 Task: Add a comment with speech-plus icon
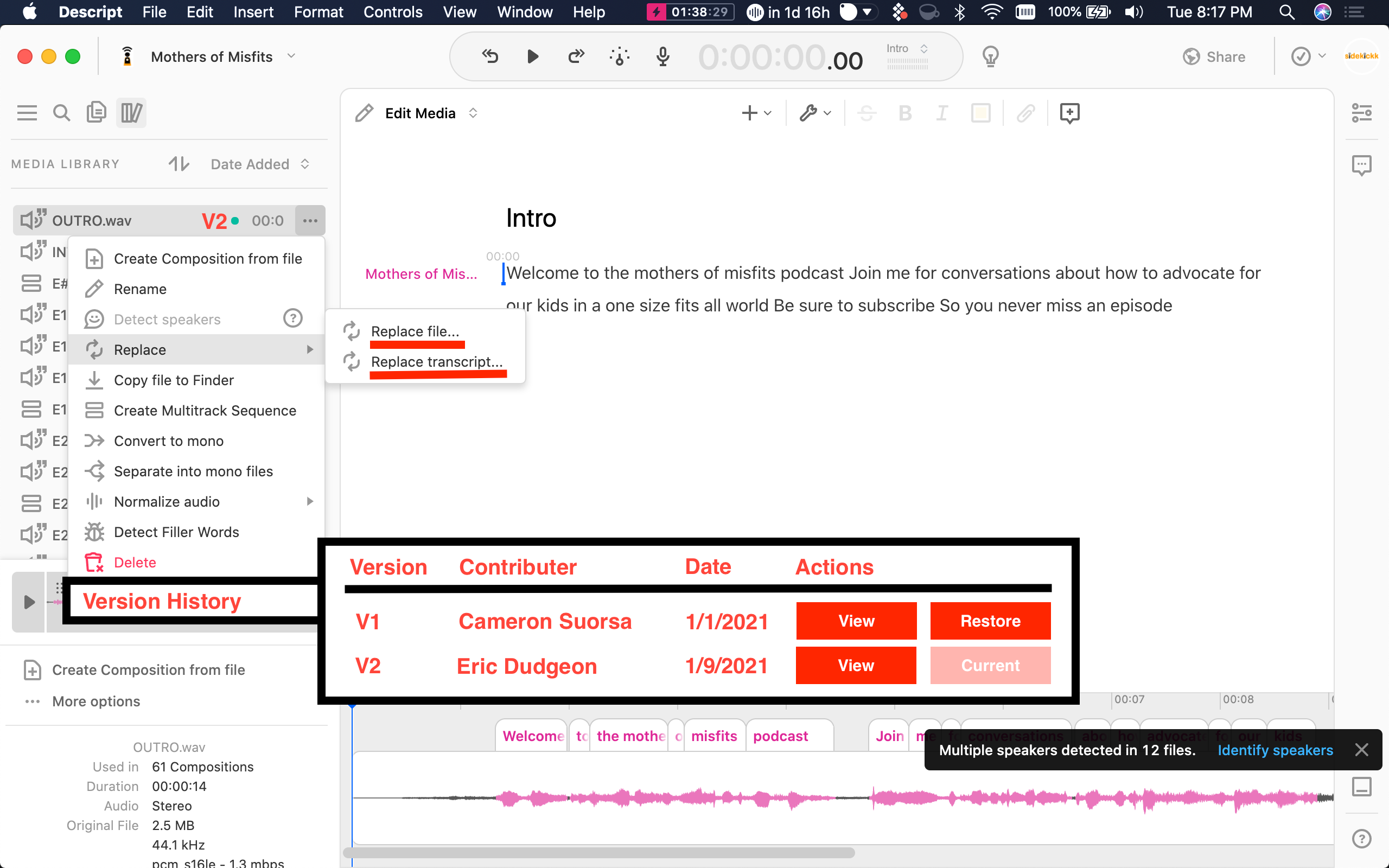[1069, 113]
